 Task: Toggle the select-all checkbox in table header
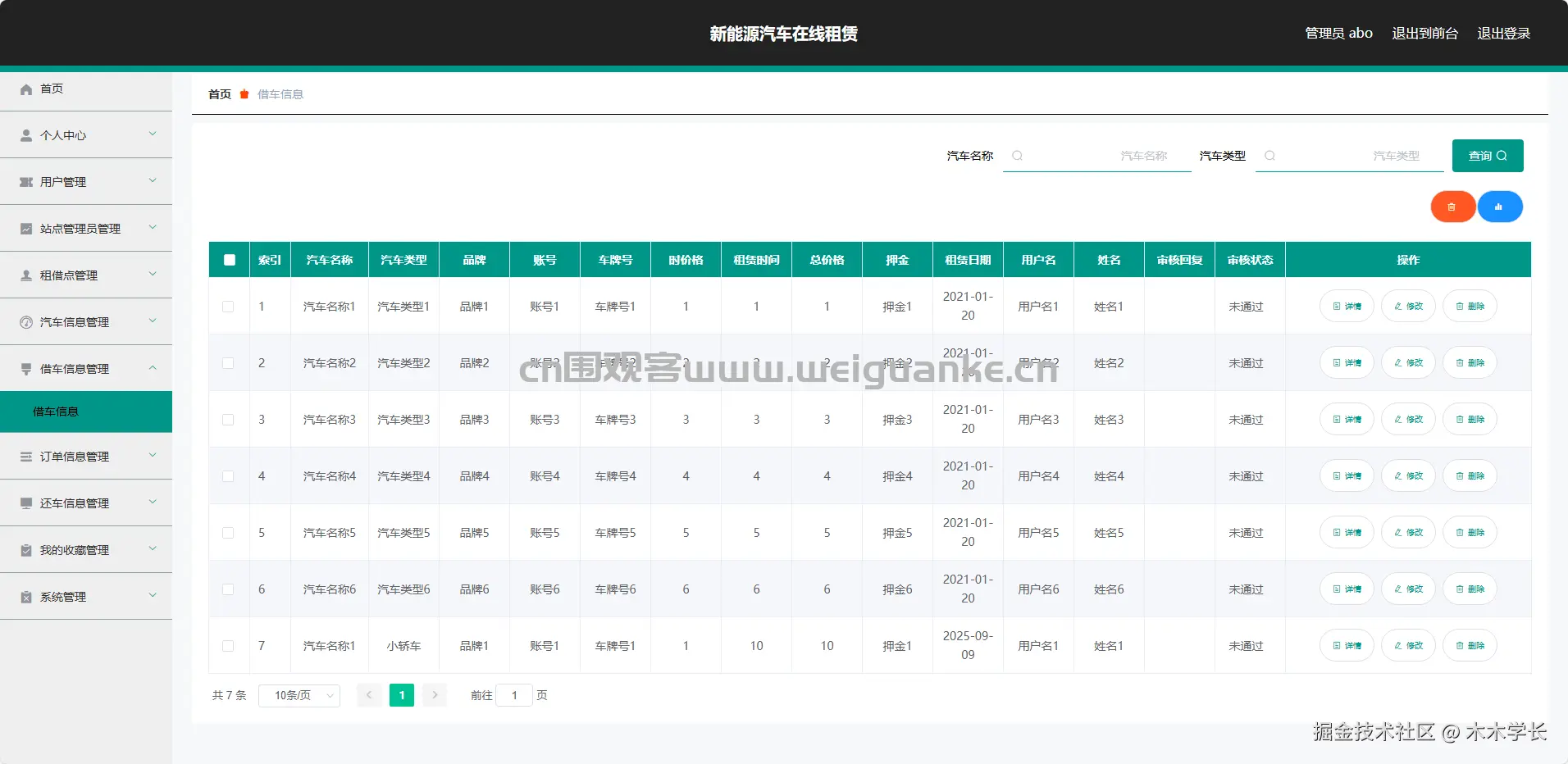tap(230, 260)
